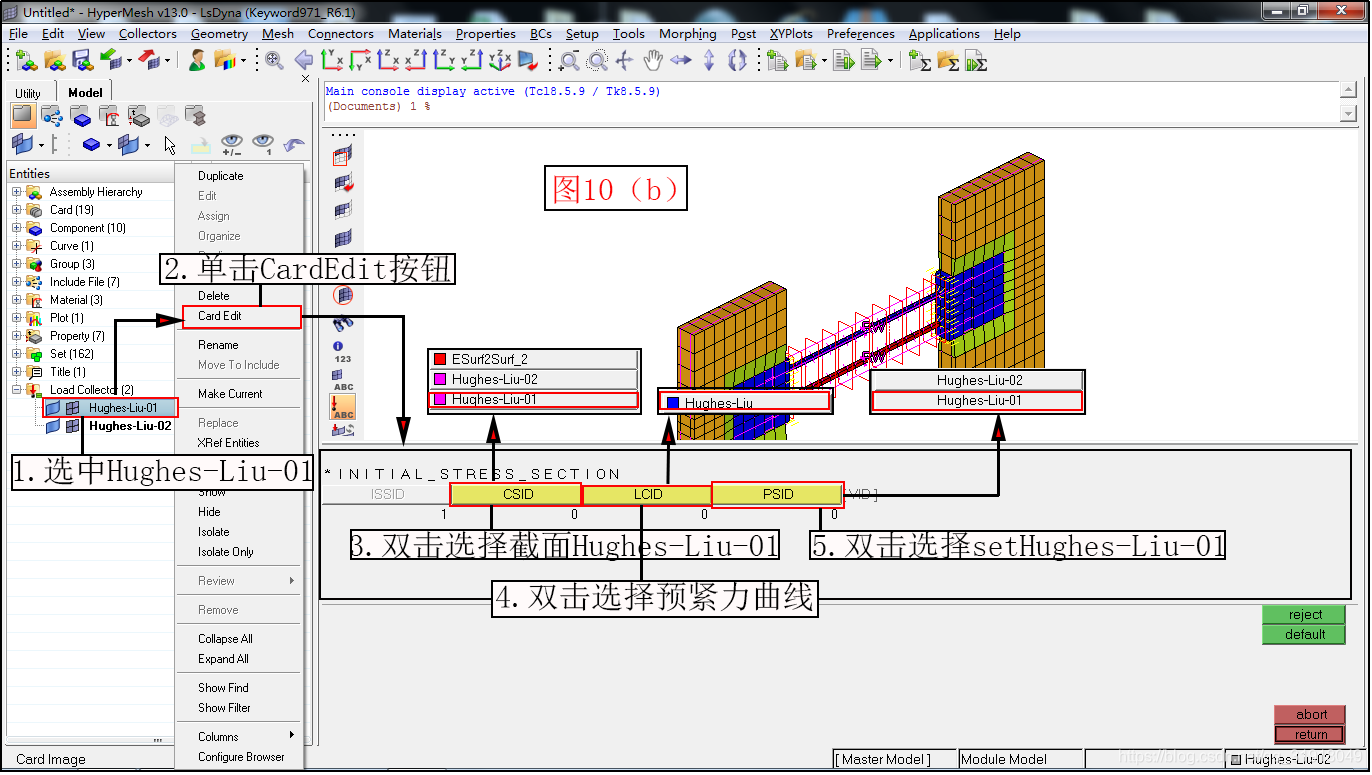Open the Export icon dropdown arrow
The image size is (1372, 775).
point(167,61)
